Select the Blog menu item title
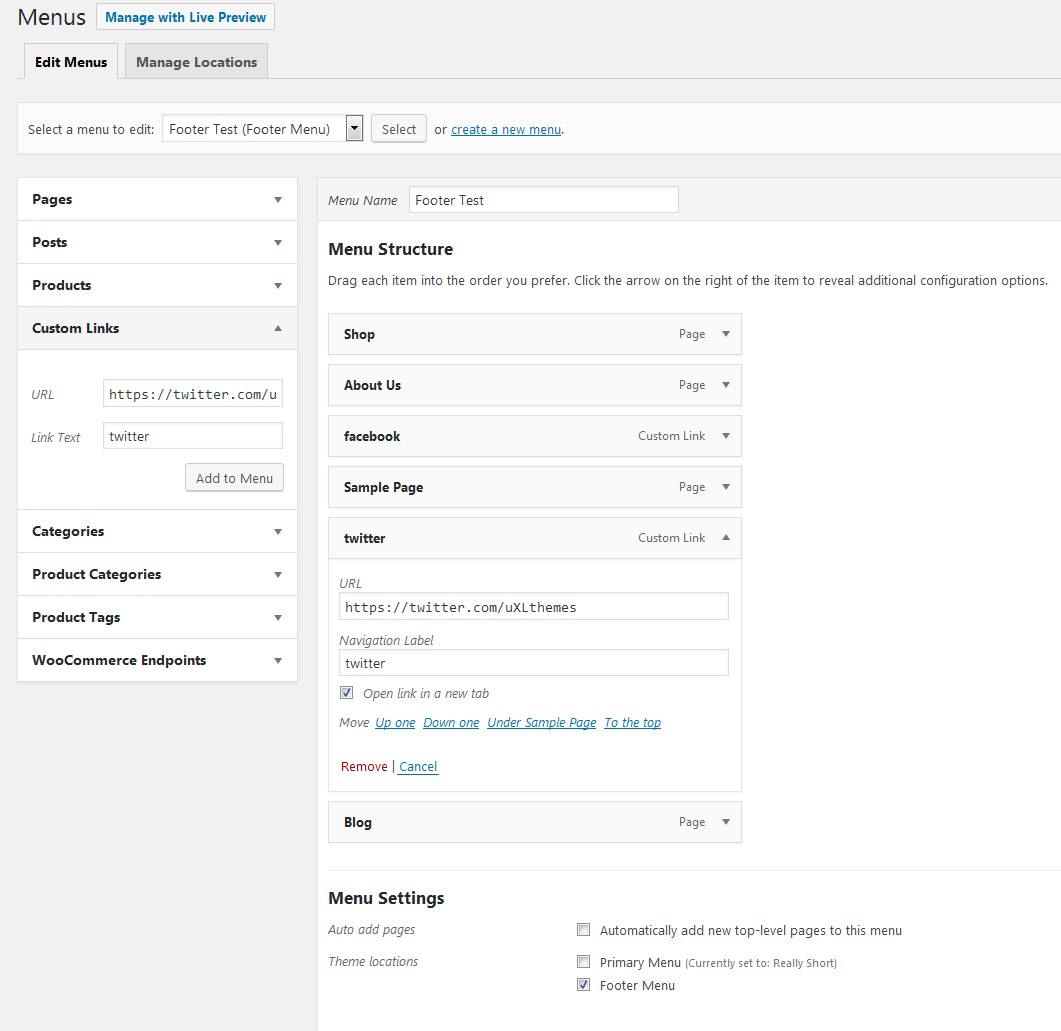 358,822
